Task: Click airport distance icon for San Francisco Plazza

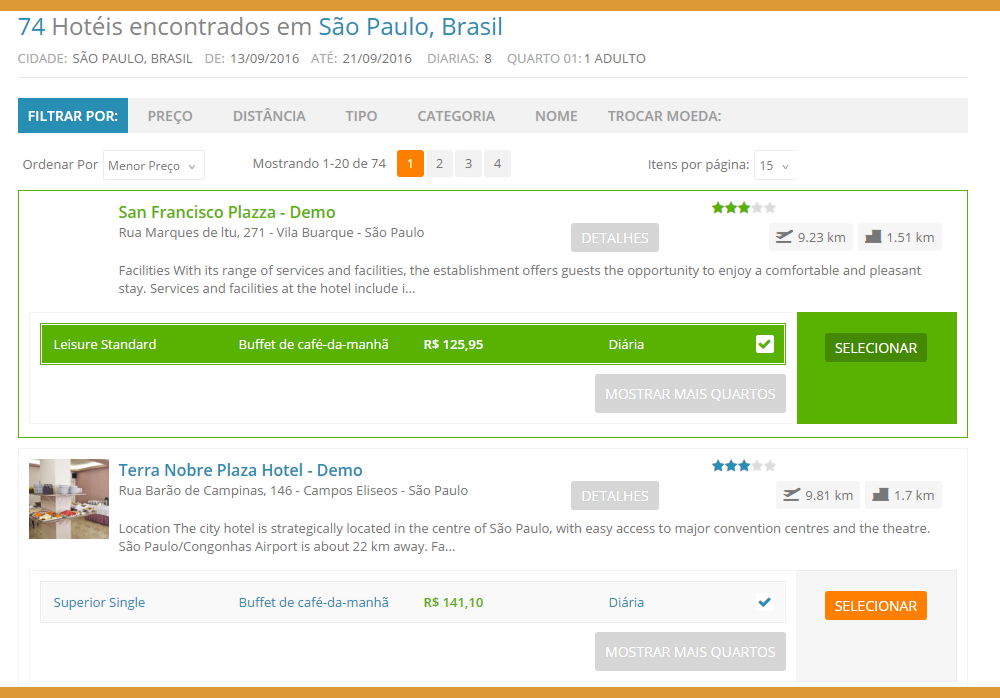Action: [784, 237]
